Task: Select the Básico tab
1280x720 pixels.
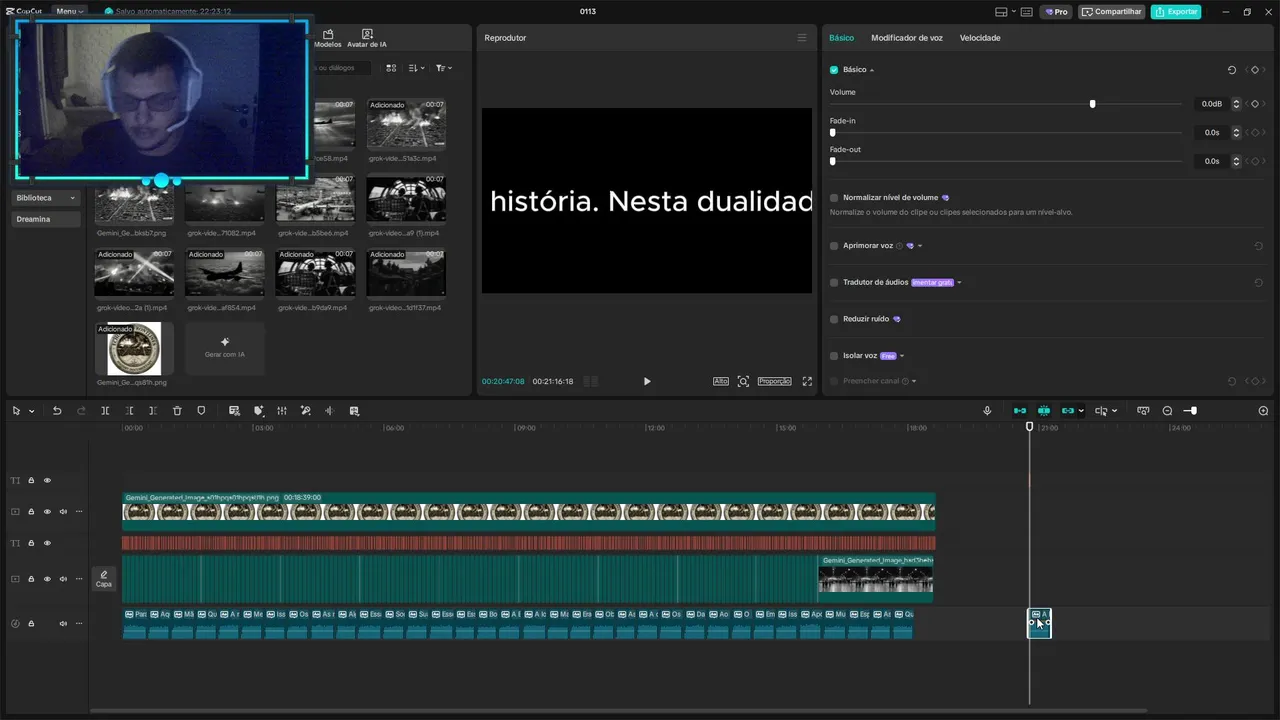Action: point(841,38)
